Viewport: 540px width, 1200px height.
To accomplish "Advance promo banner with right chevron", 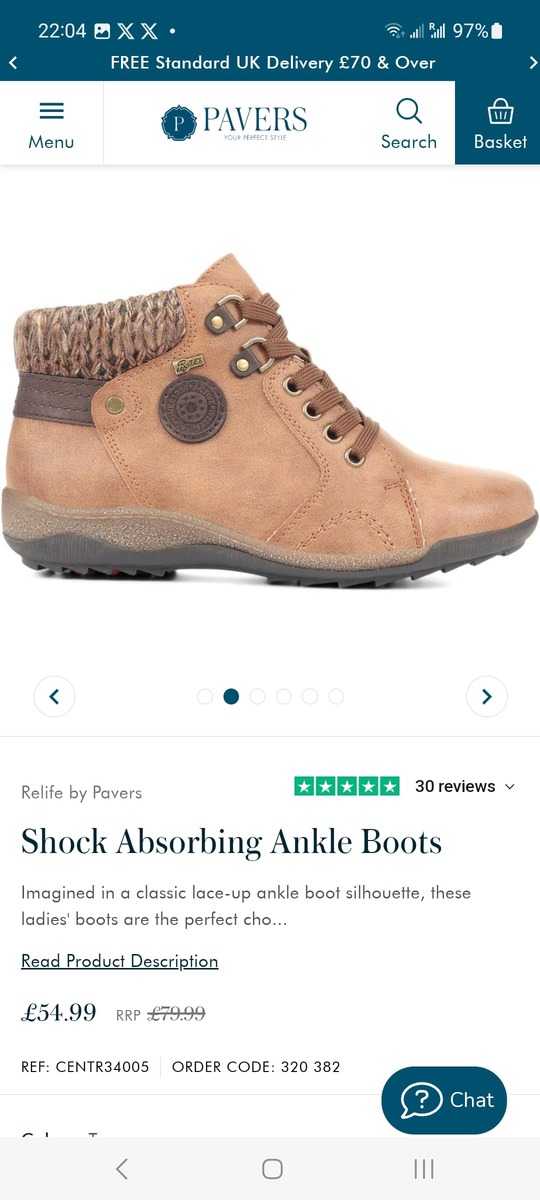I will (532, 62).
